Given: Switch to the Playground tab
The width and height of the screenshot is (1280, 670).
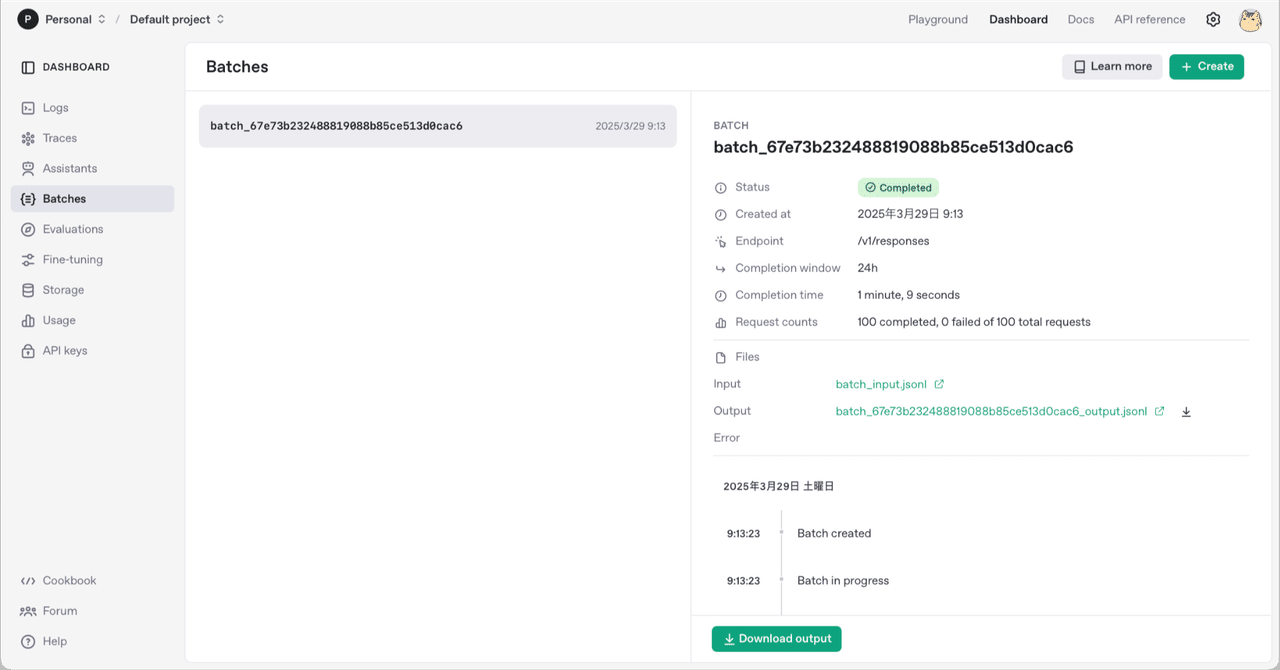Looking at the screenshot, I should 938,19.
